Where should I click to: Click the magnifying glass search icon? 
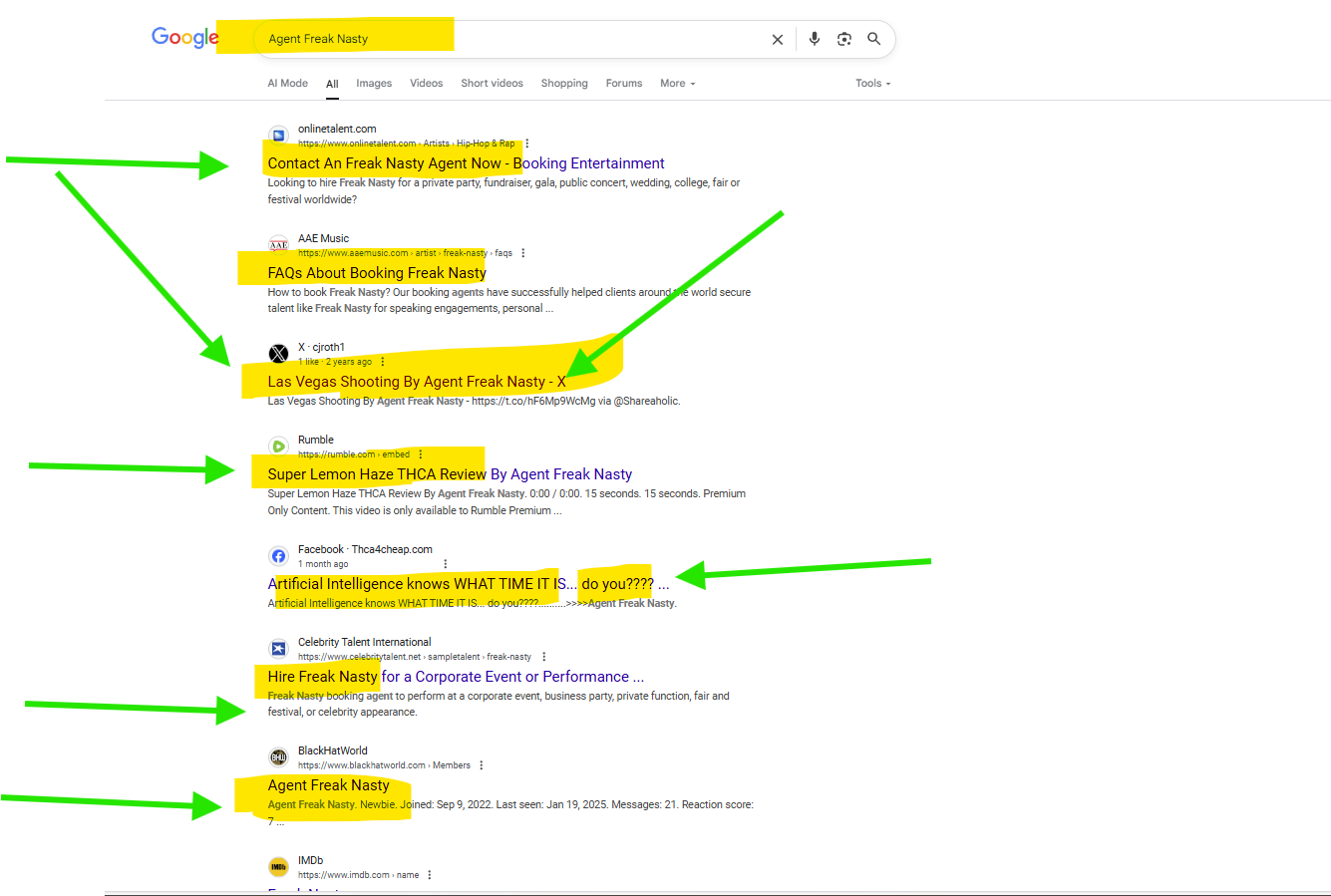click(x=874, y=39)
